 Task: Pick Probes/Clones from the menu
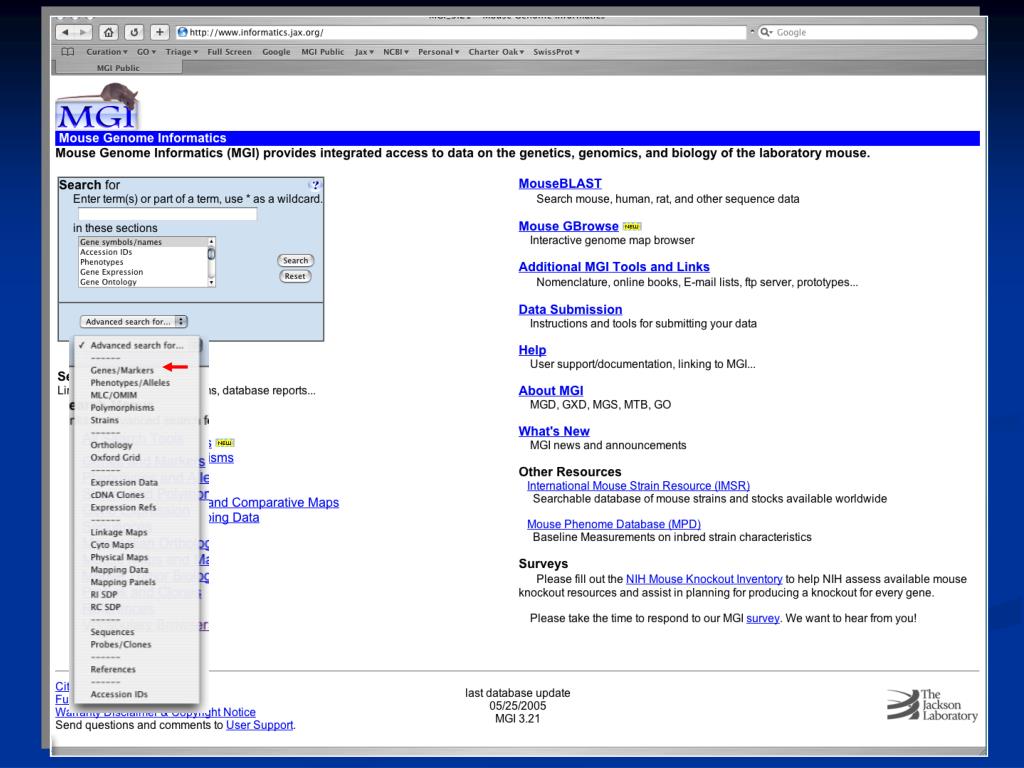121,644
